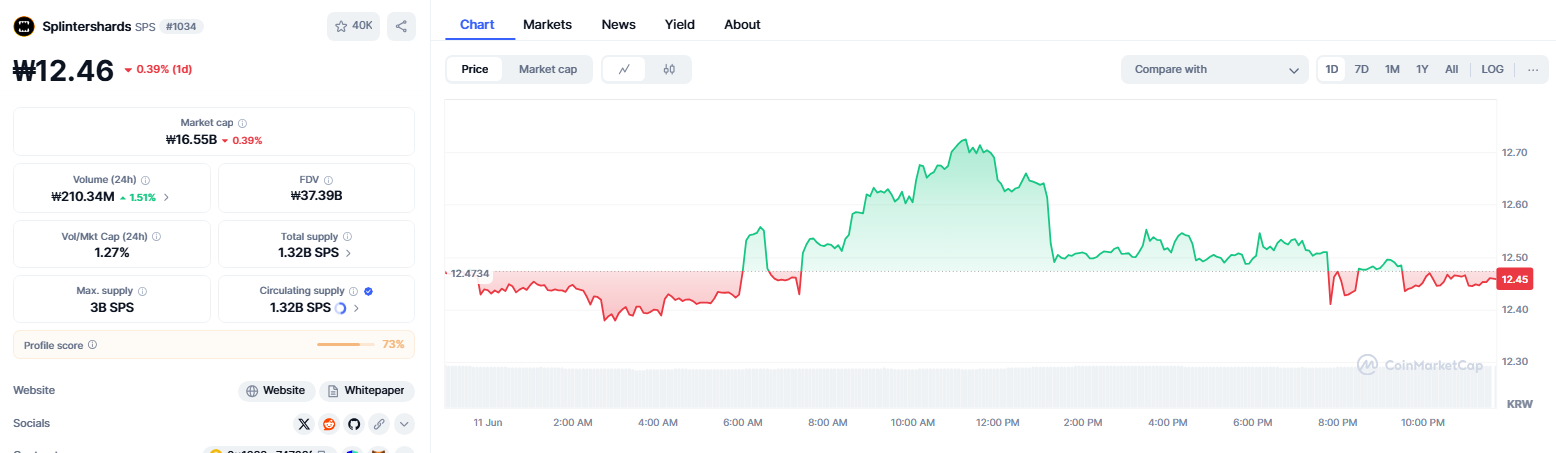
Task: Set chart range to 1D
Action: (1332, 69)
